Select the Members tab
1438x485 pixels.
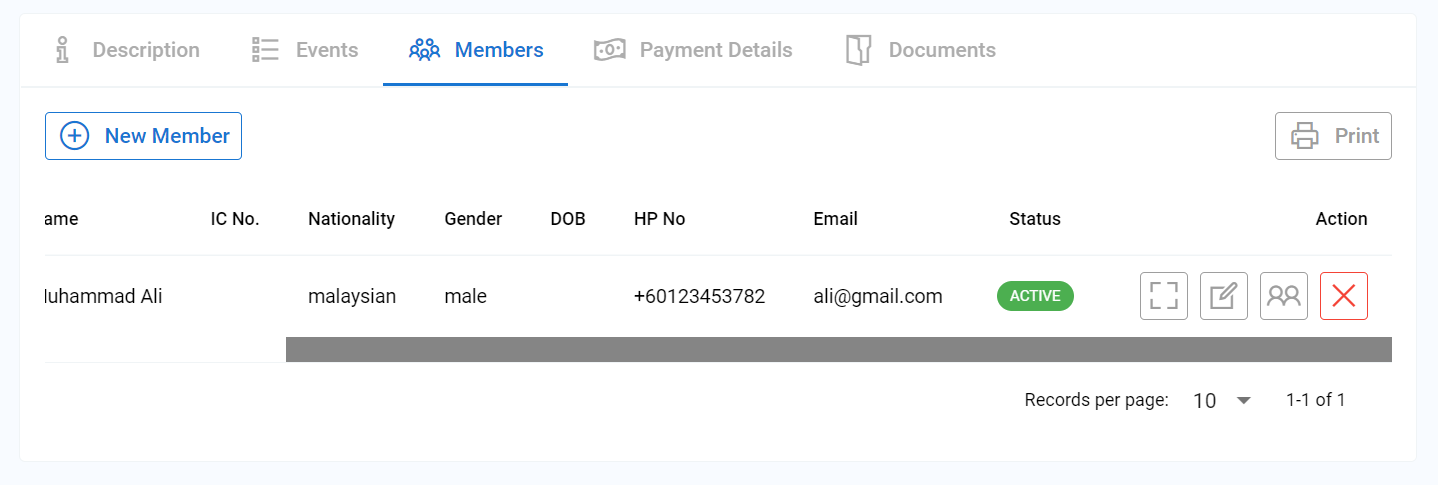tap(476, 50)
